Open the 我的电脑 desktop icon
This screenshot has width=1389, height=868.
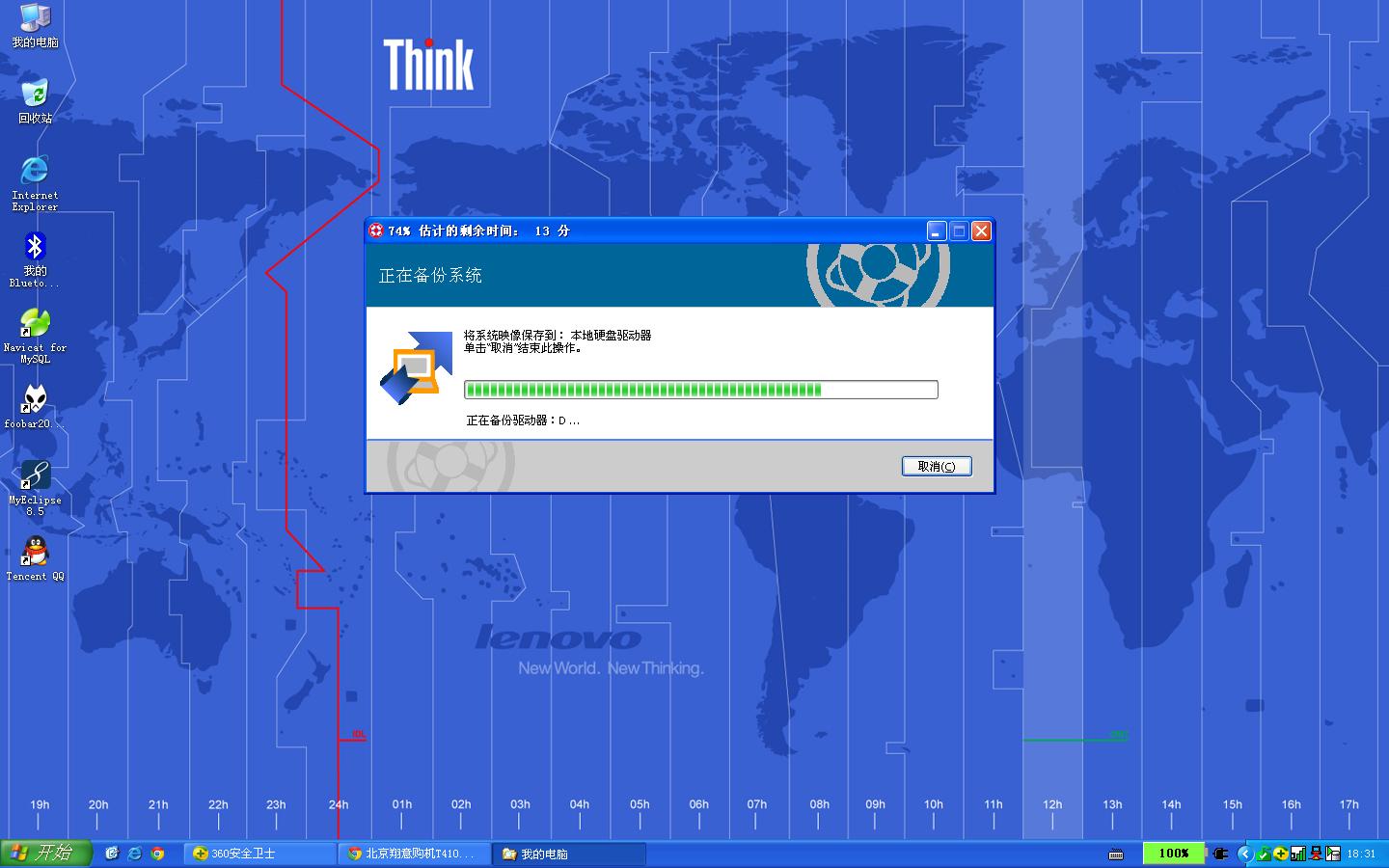35,25
